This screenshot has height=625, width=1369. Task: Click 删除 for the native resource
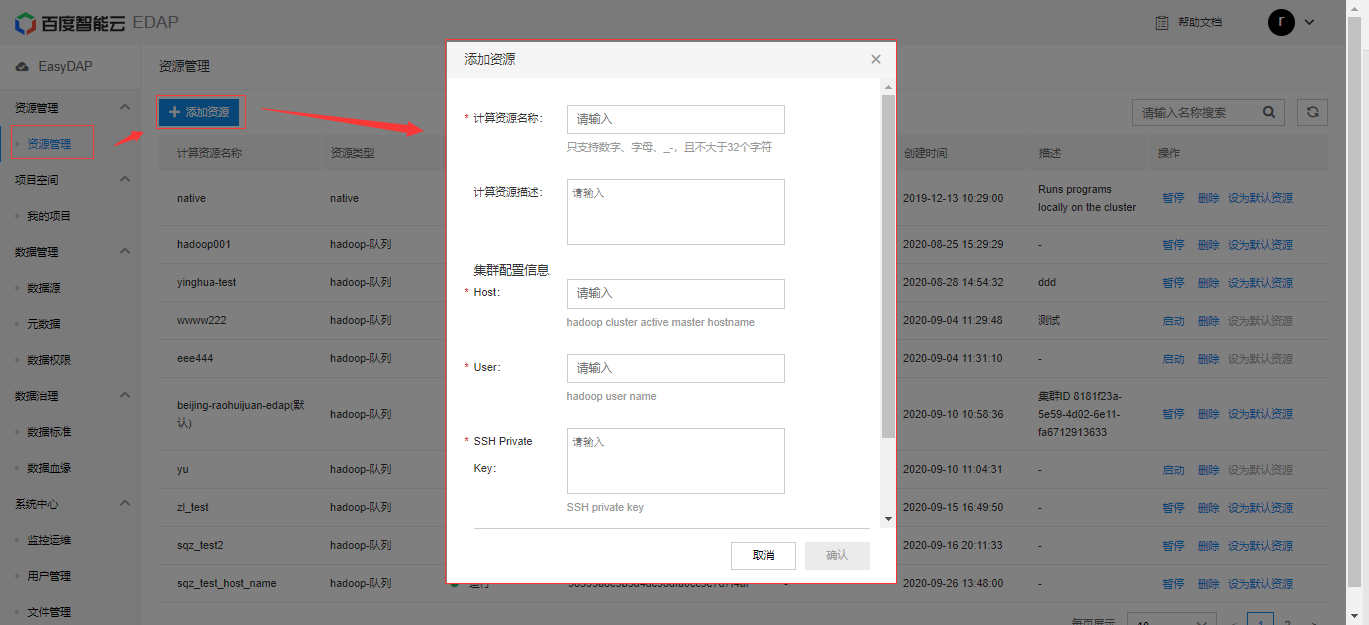[x=1208, y=198]
